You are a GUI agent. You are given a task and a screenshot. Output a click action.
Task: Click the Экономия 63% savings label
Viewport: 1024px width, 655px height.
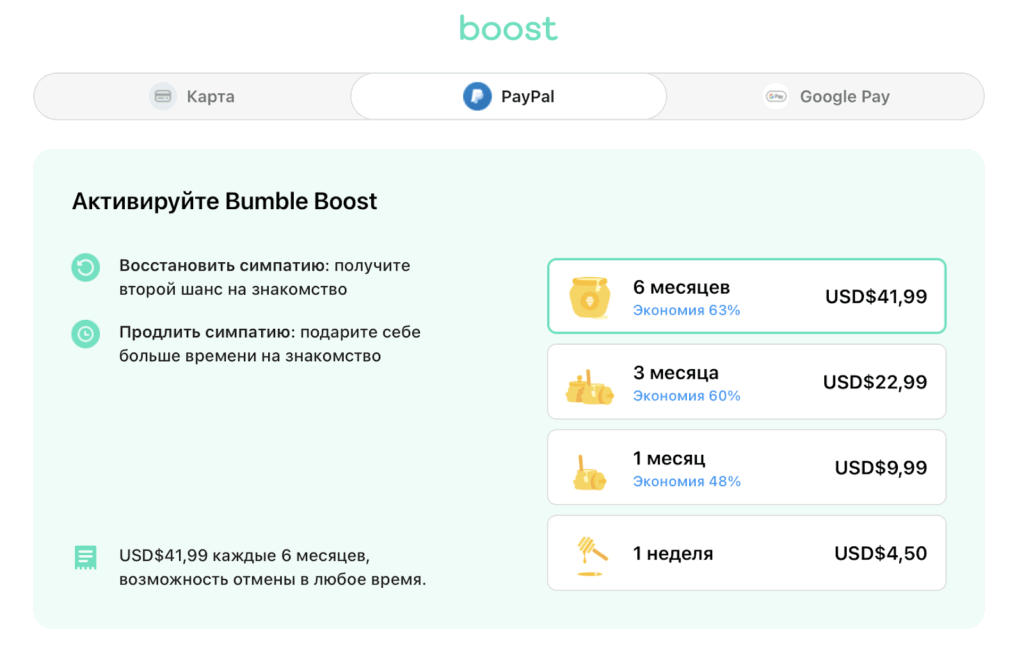tap(689, 309)
